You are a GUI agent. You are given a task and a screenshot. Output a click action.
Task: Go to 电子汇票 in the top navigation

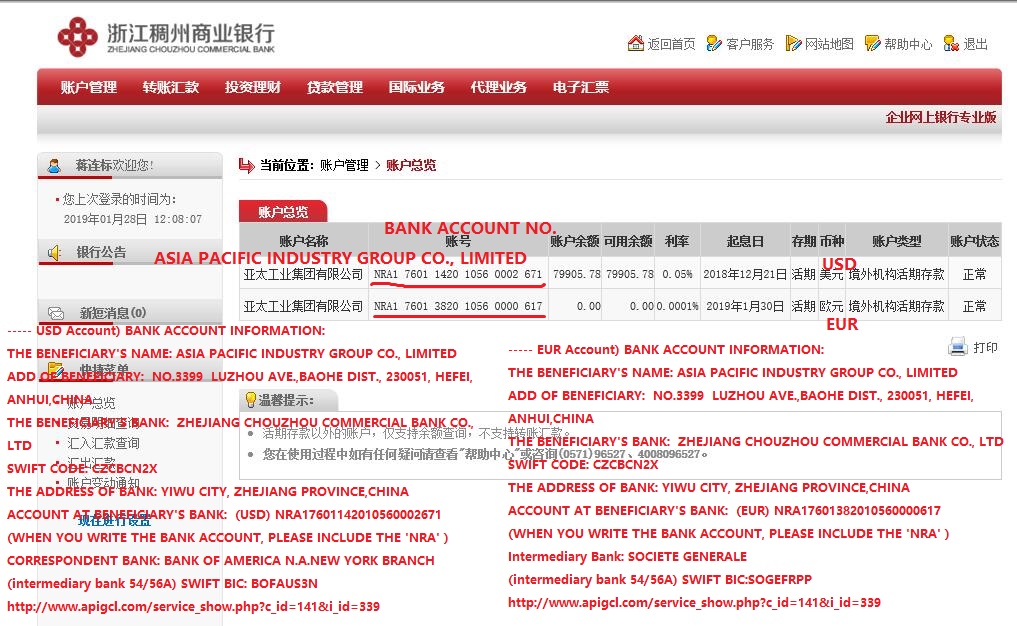(x=580, y=87)
